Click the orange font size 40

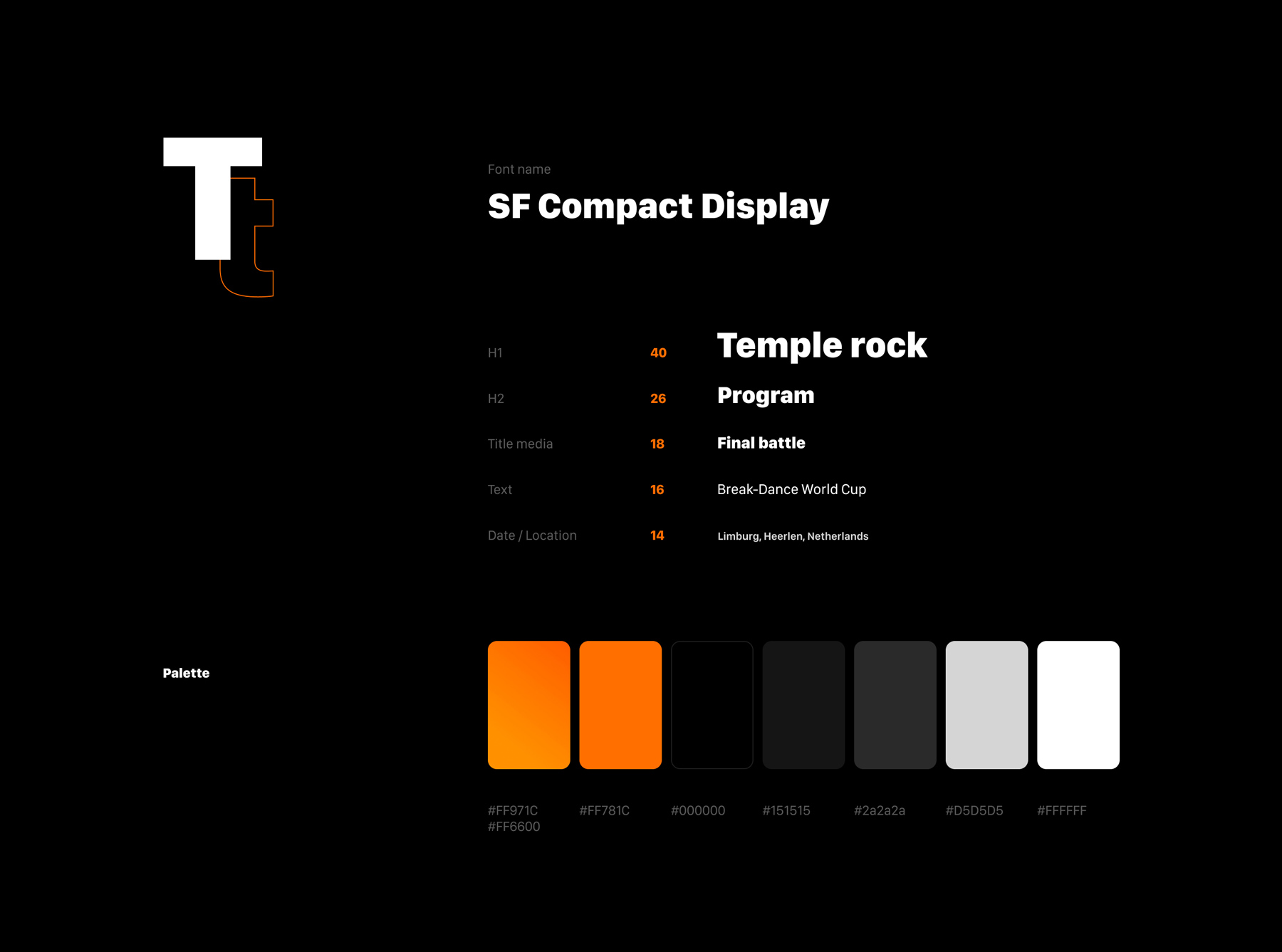coord(658,352)
